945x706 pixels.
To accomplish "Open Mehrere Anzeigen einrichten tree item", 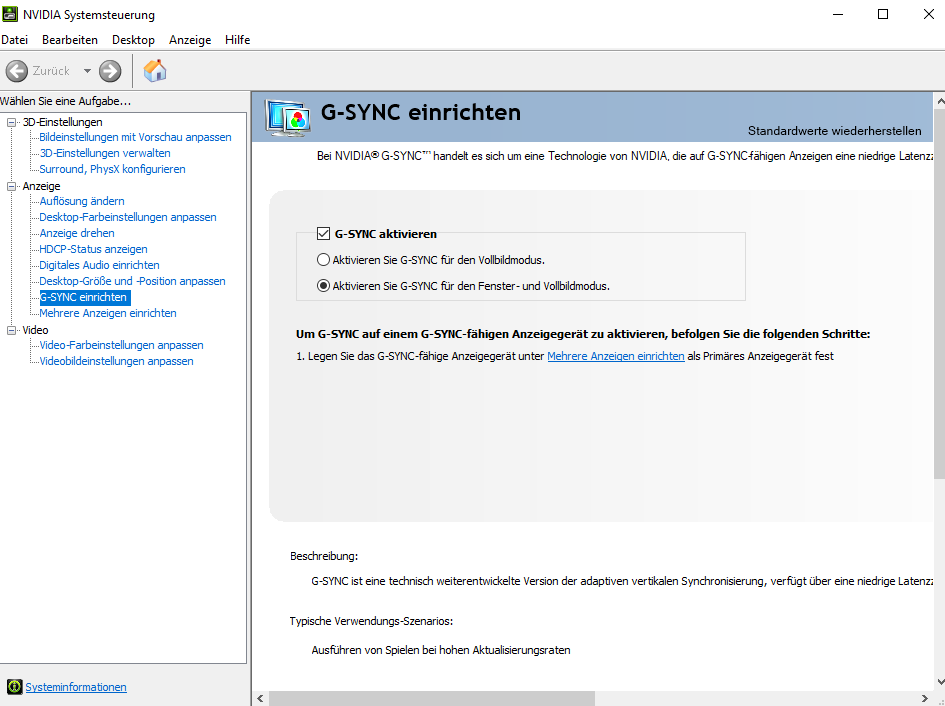I will click(108, 314).
